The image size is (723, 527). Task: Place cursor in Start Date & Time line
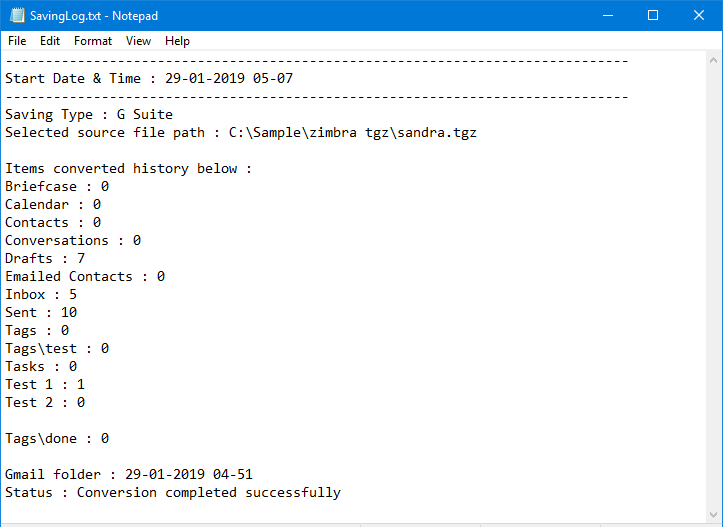[x=149, y=78]
